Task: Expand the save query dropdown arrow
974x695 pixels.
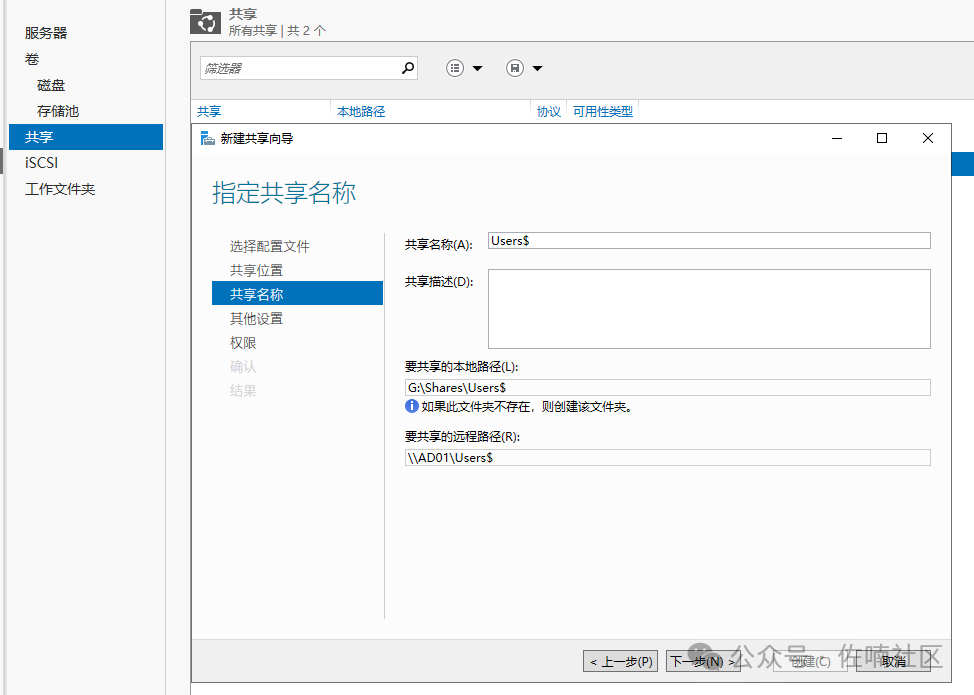Action: pos(537,68)
